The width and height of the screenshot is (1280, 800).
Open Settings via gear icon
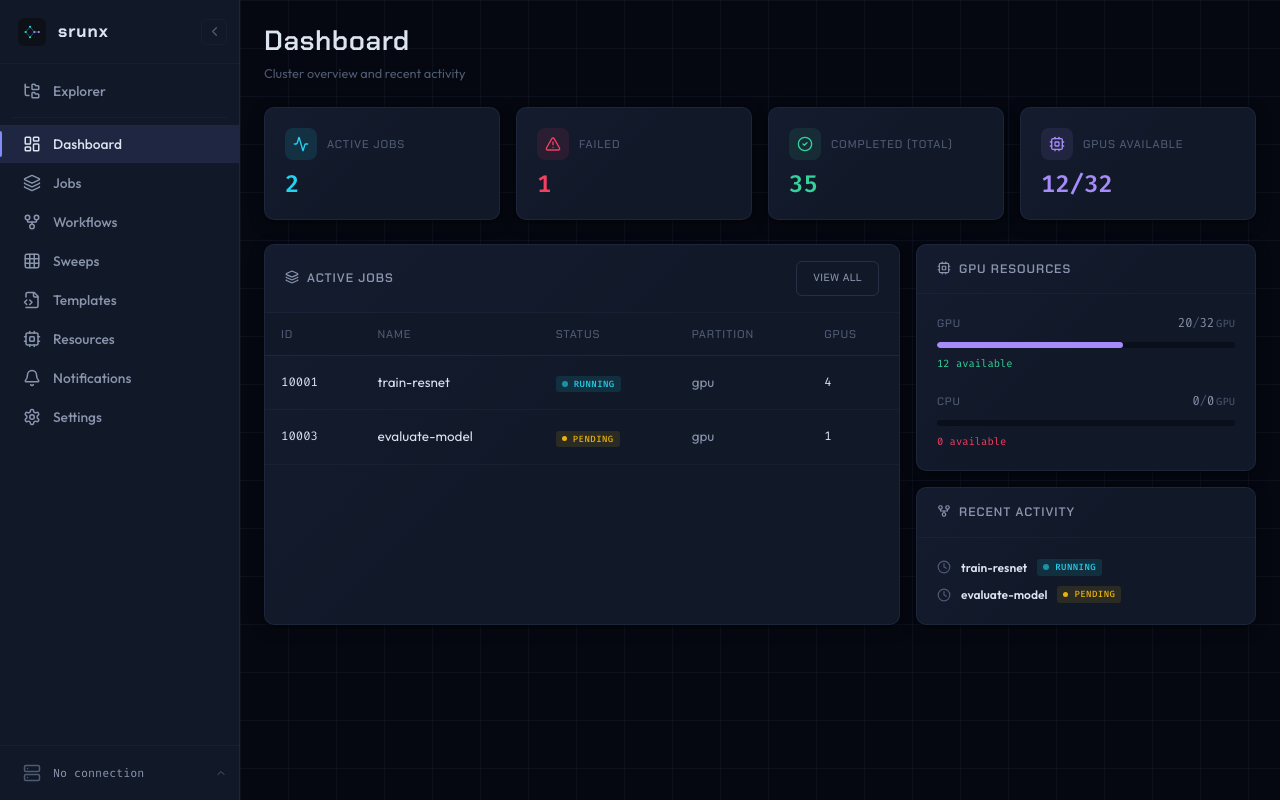pyautogui.click(x=32, y=417)
